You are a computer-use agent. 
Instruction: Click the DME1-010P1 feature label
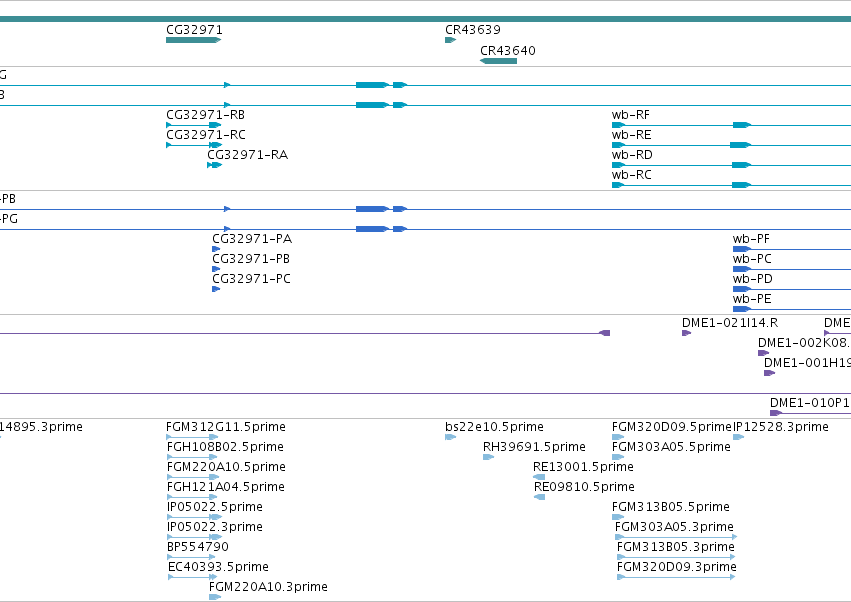[810, 403]
